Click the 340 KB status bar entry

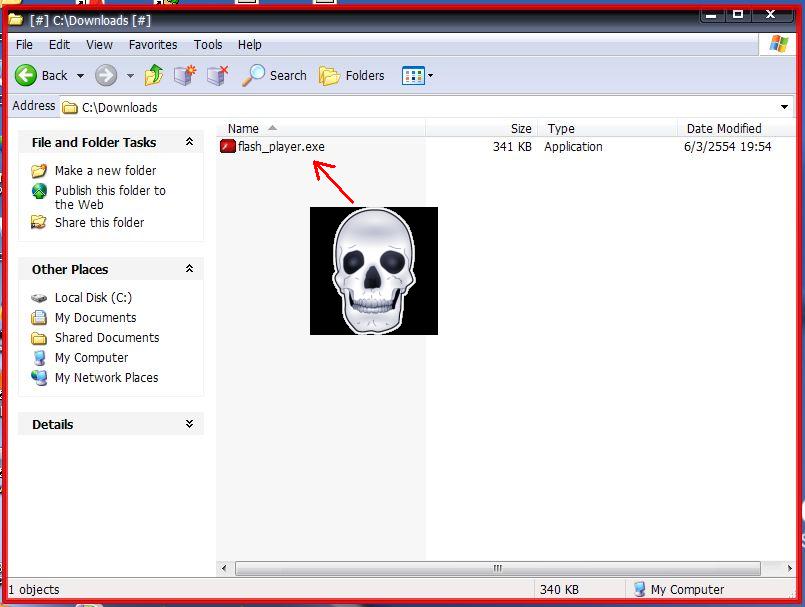pos(559,590)
